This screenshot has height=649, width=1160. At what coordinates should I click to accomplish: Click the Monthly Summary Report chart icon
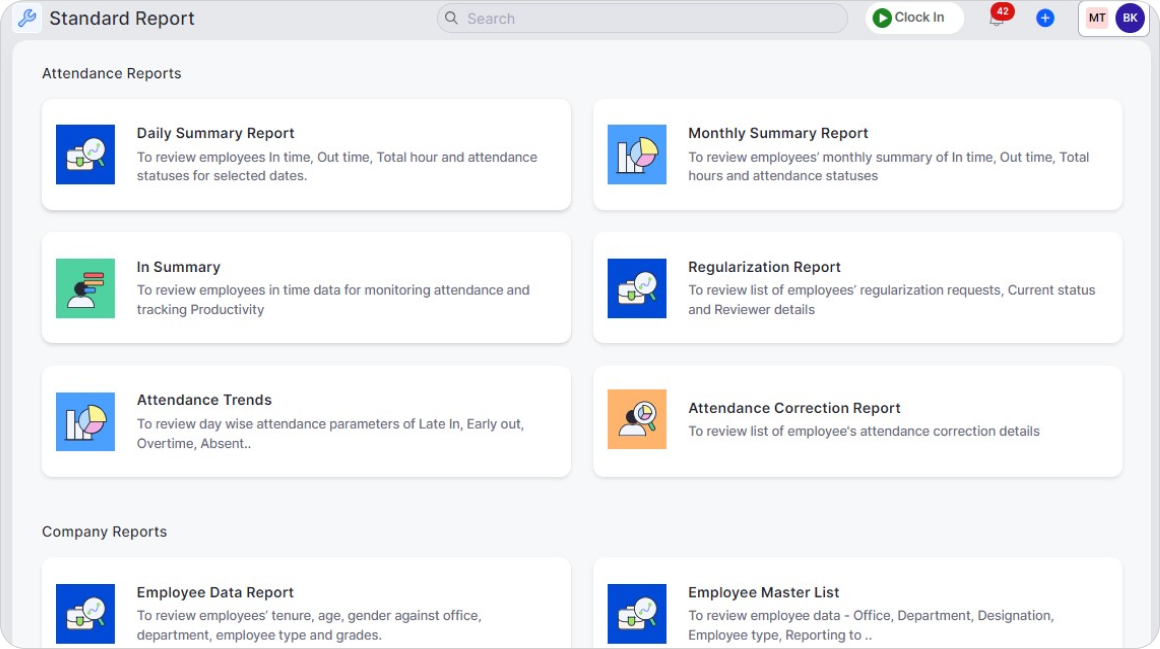(x=637, y=154)
